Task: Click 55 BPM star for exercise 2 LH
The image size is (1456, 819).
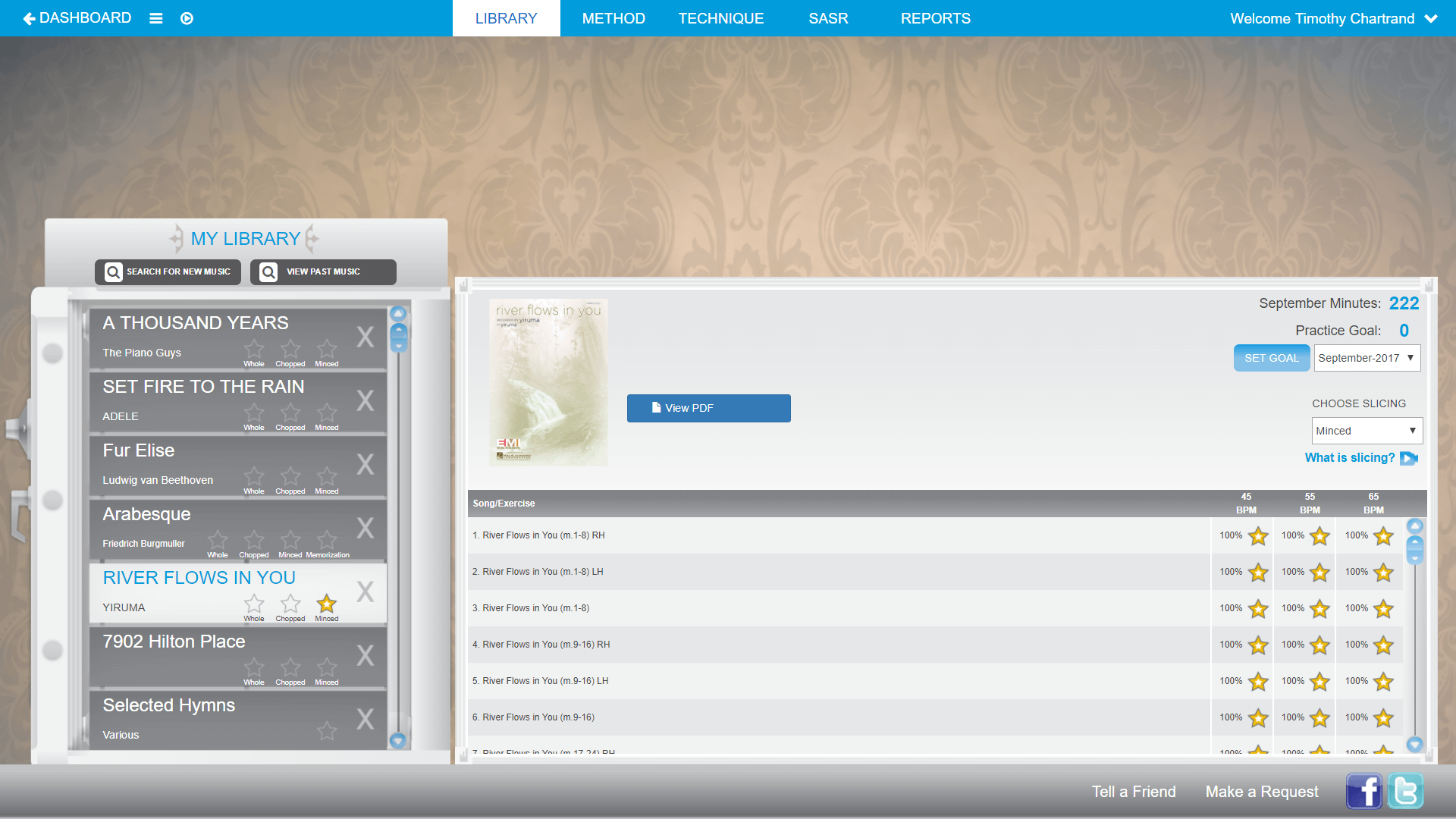Action: click(x=1319, y=573)
